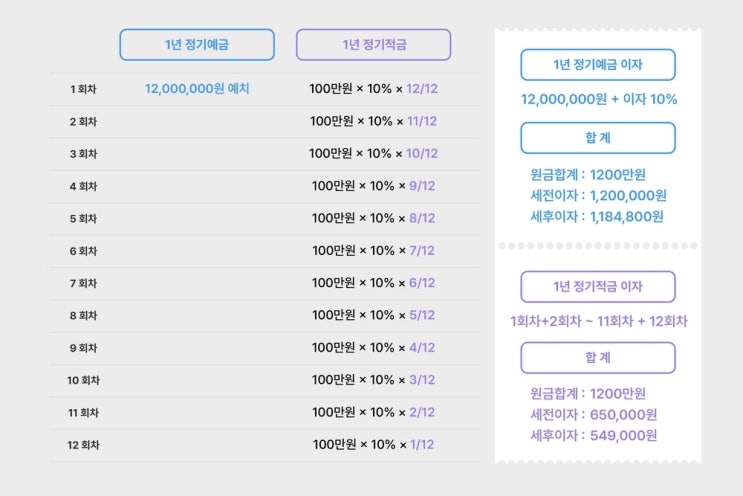Select the 1년 정기예금 이자 button
Image resolution: width=743 pixels, height=496 pixels.
tap(598, 65)
